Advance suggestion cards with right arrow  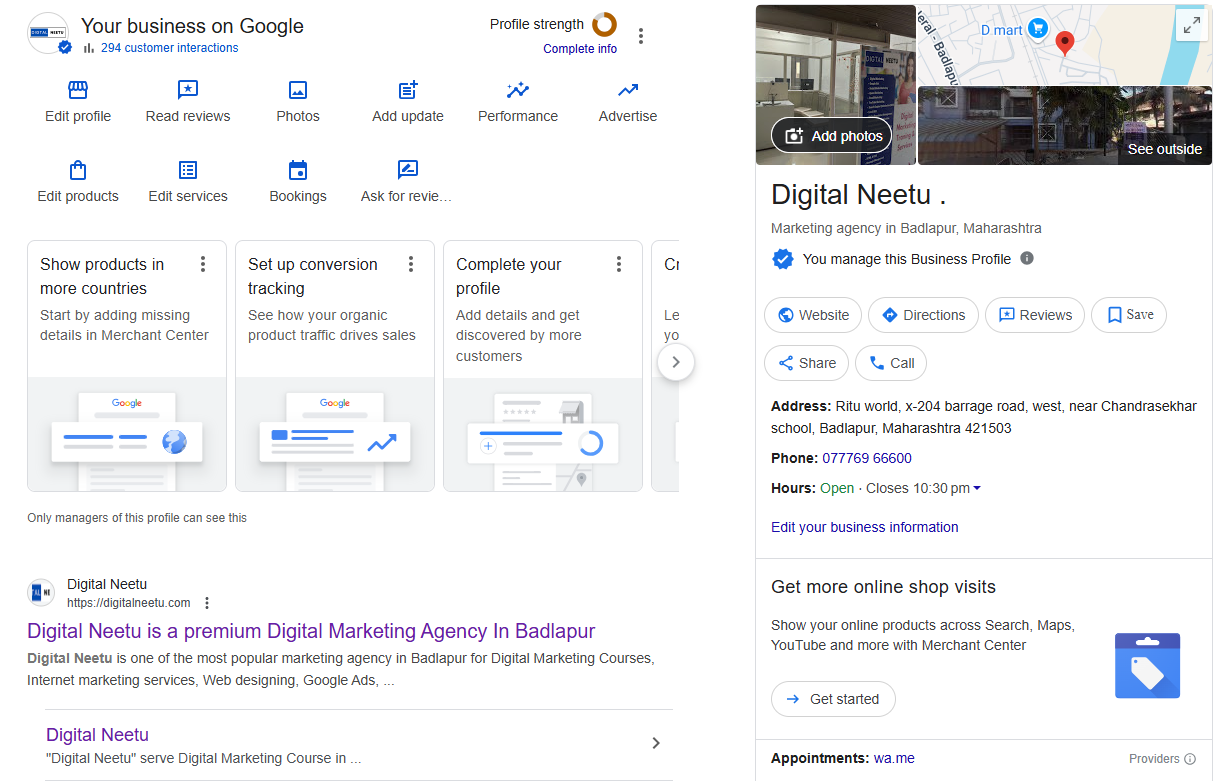[676, 362]
